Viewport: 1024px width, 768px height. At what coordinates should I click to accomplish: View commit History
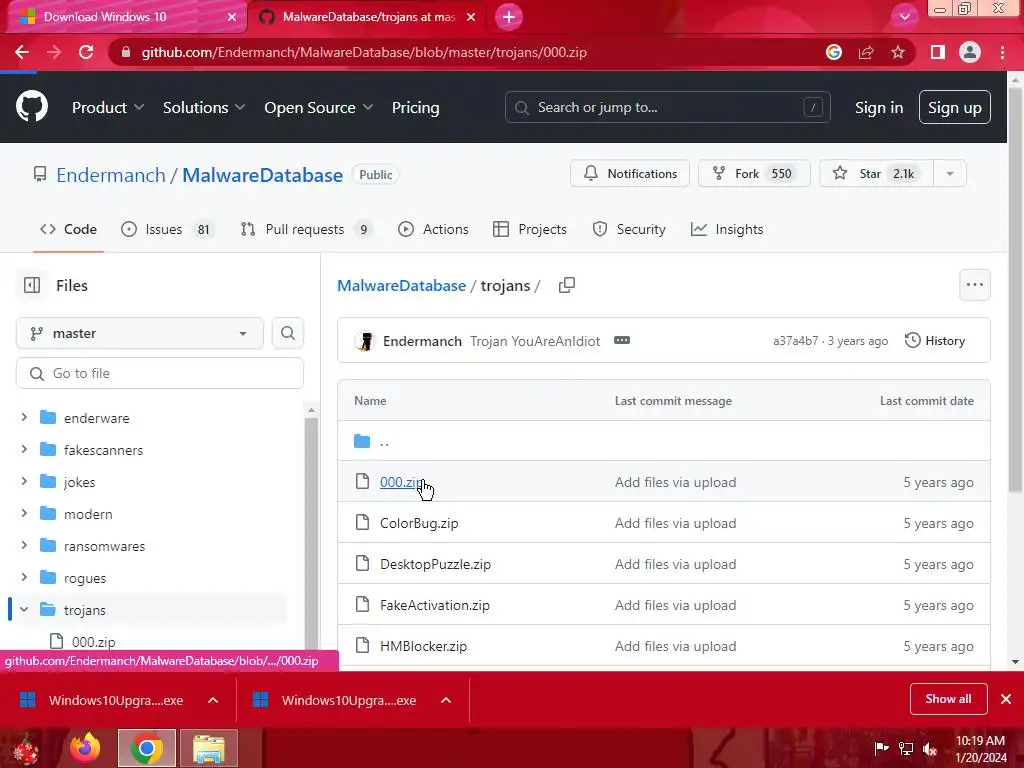(x=935, y=340)
